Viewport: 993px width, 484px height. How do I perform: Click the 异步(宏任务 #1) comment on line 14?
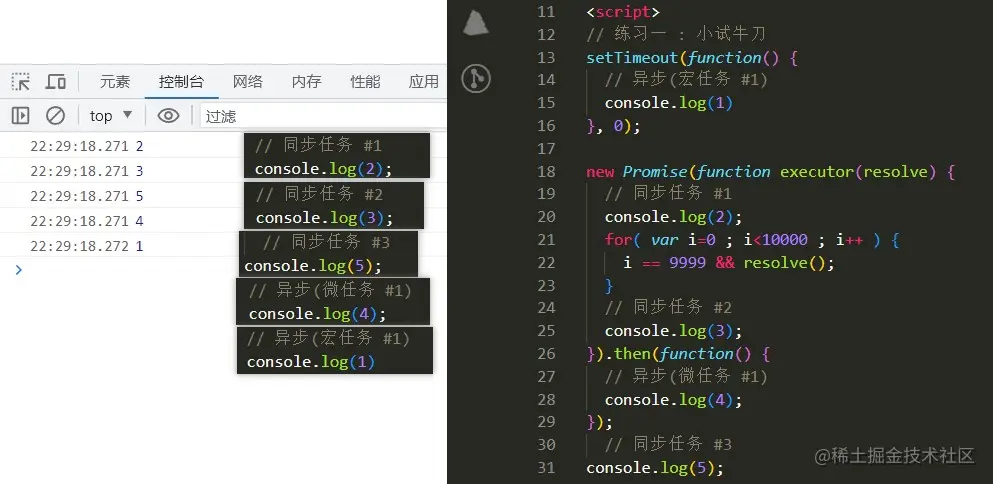(686, 80)
